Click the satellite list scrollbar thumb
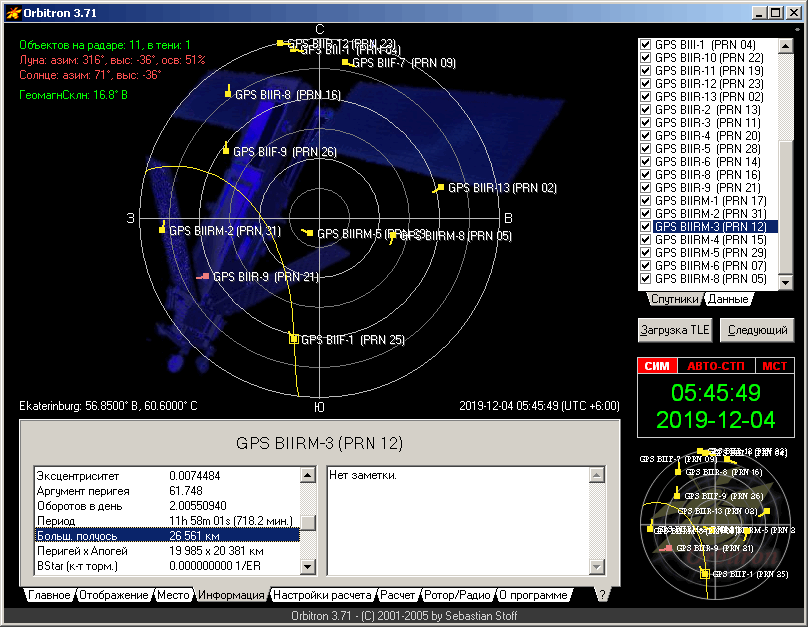Image resolution: width=808 pixels, height=627 pixels. 785,208
